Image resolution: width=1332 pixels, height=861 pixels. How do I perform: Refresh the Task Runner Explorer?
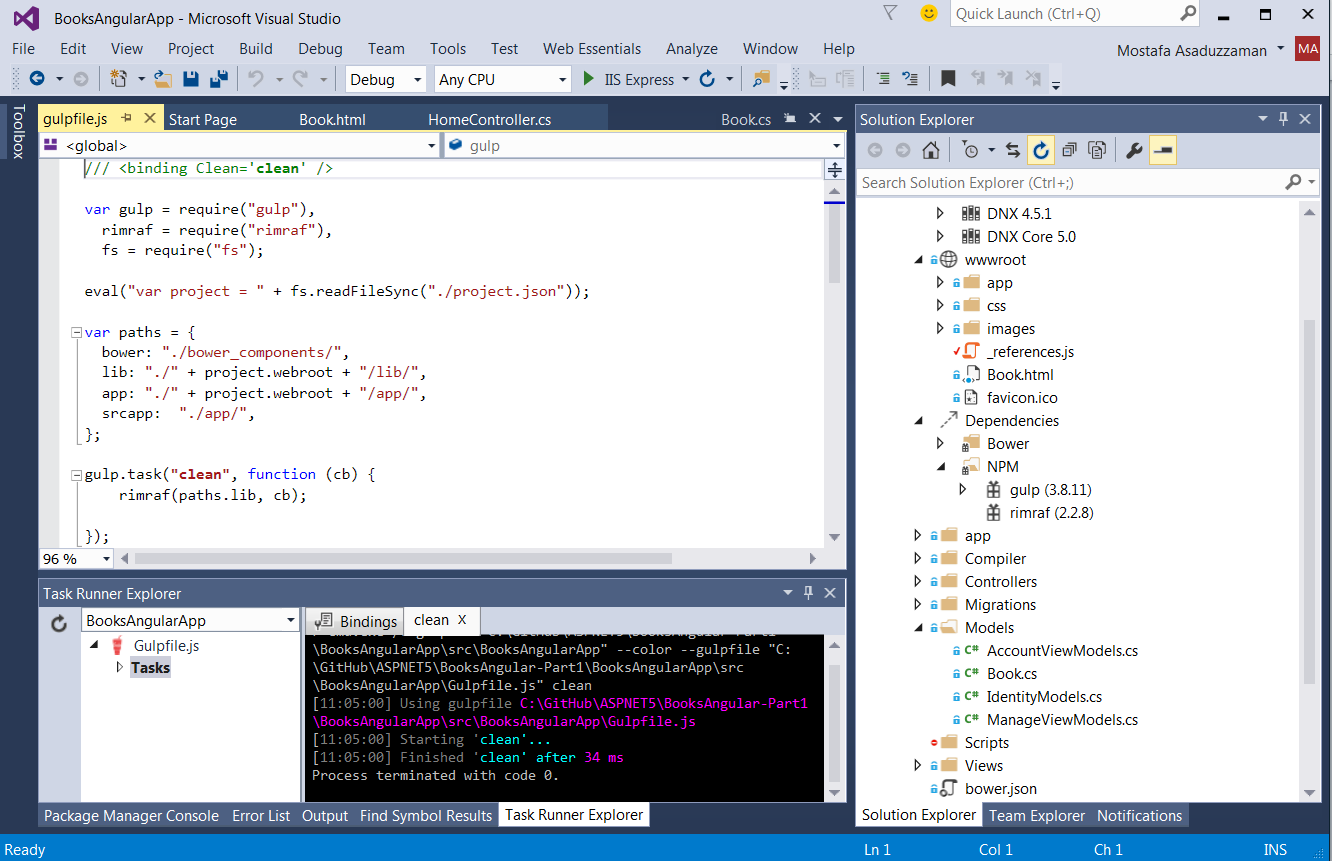pos(59,622)
